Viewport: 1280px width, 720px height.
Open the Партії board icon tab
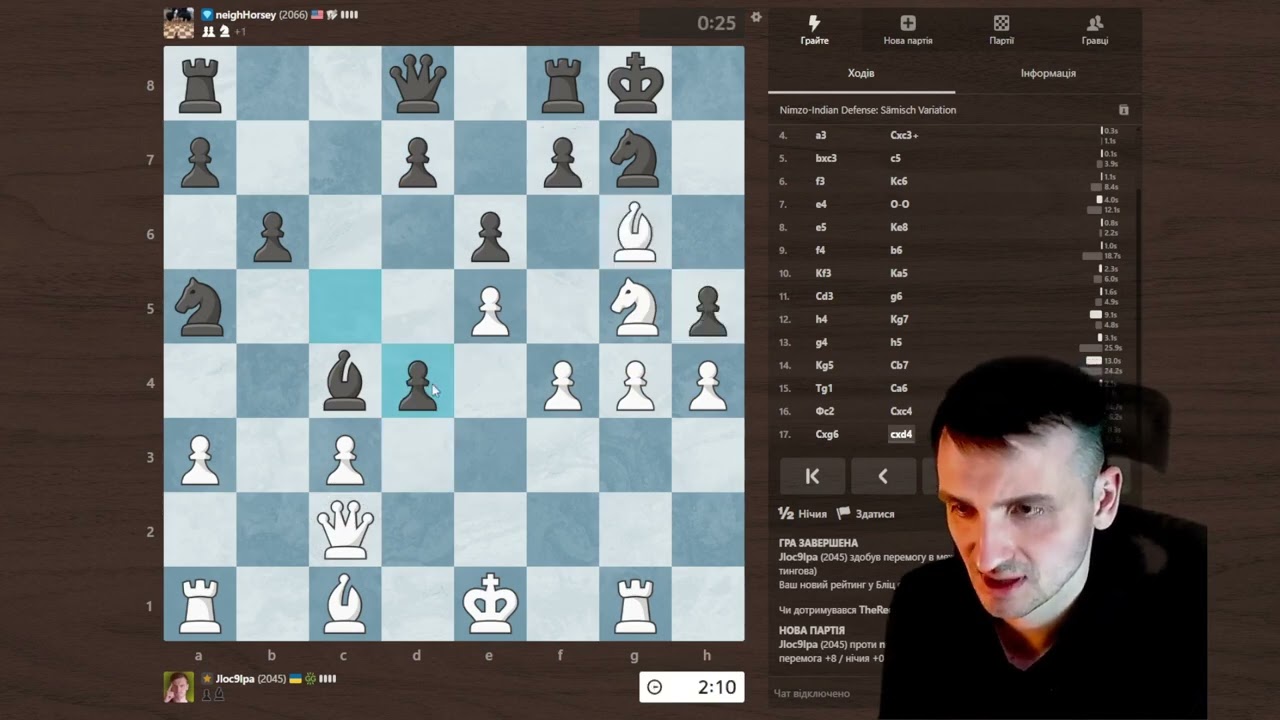click(1001, 30)
